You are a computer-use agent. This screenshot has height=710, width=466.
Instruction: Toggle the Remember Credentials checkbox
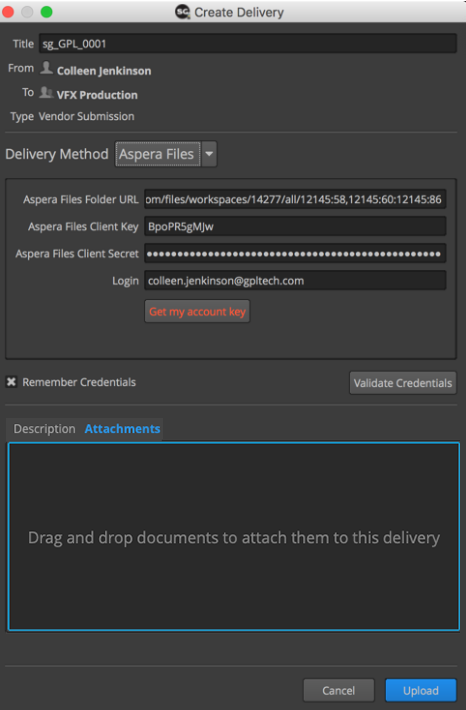11,382
